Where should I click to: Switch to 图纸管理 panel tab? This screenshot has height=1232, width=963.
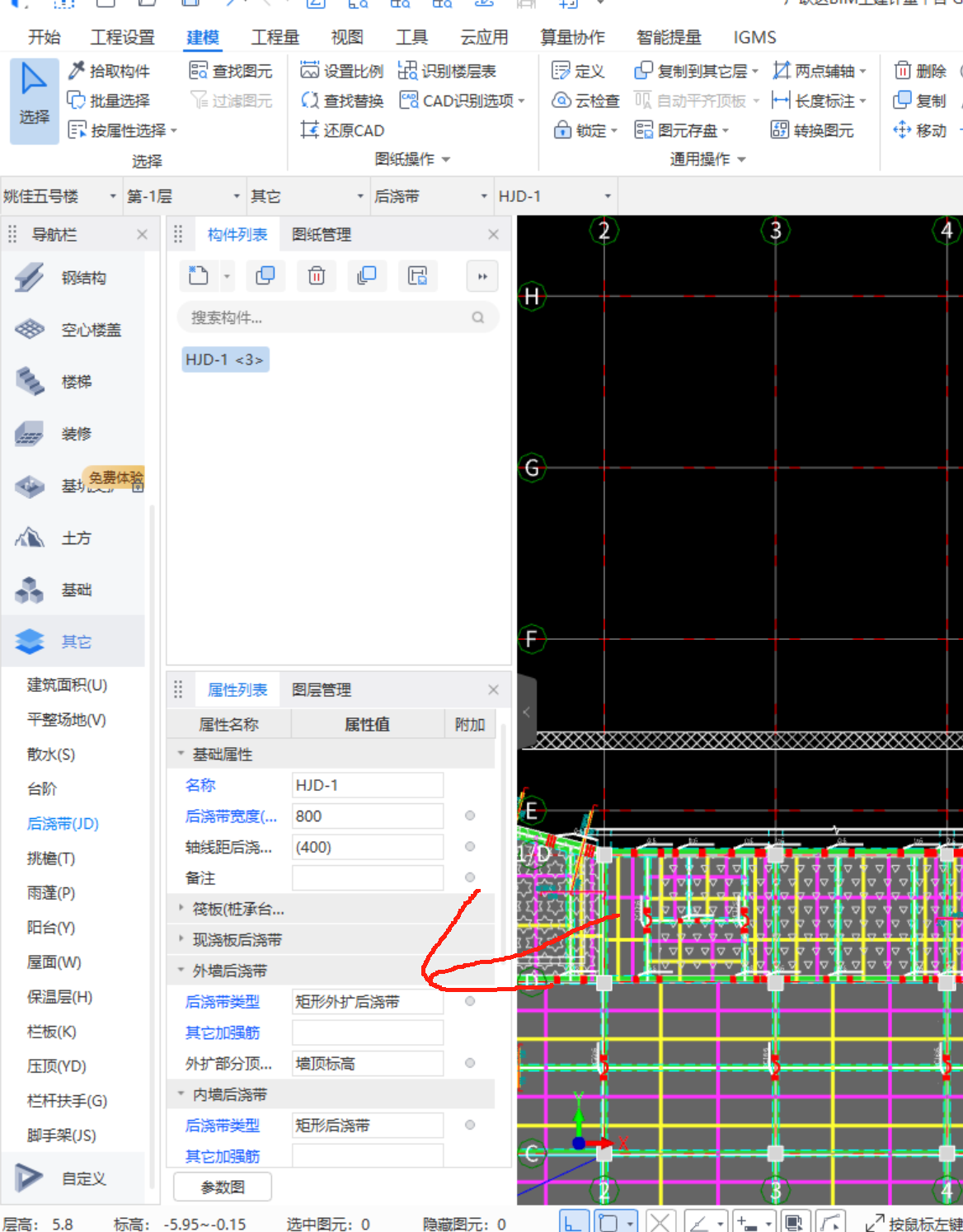click(322, 234)
